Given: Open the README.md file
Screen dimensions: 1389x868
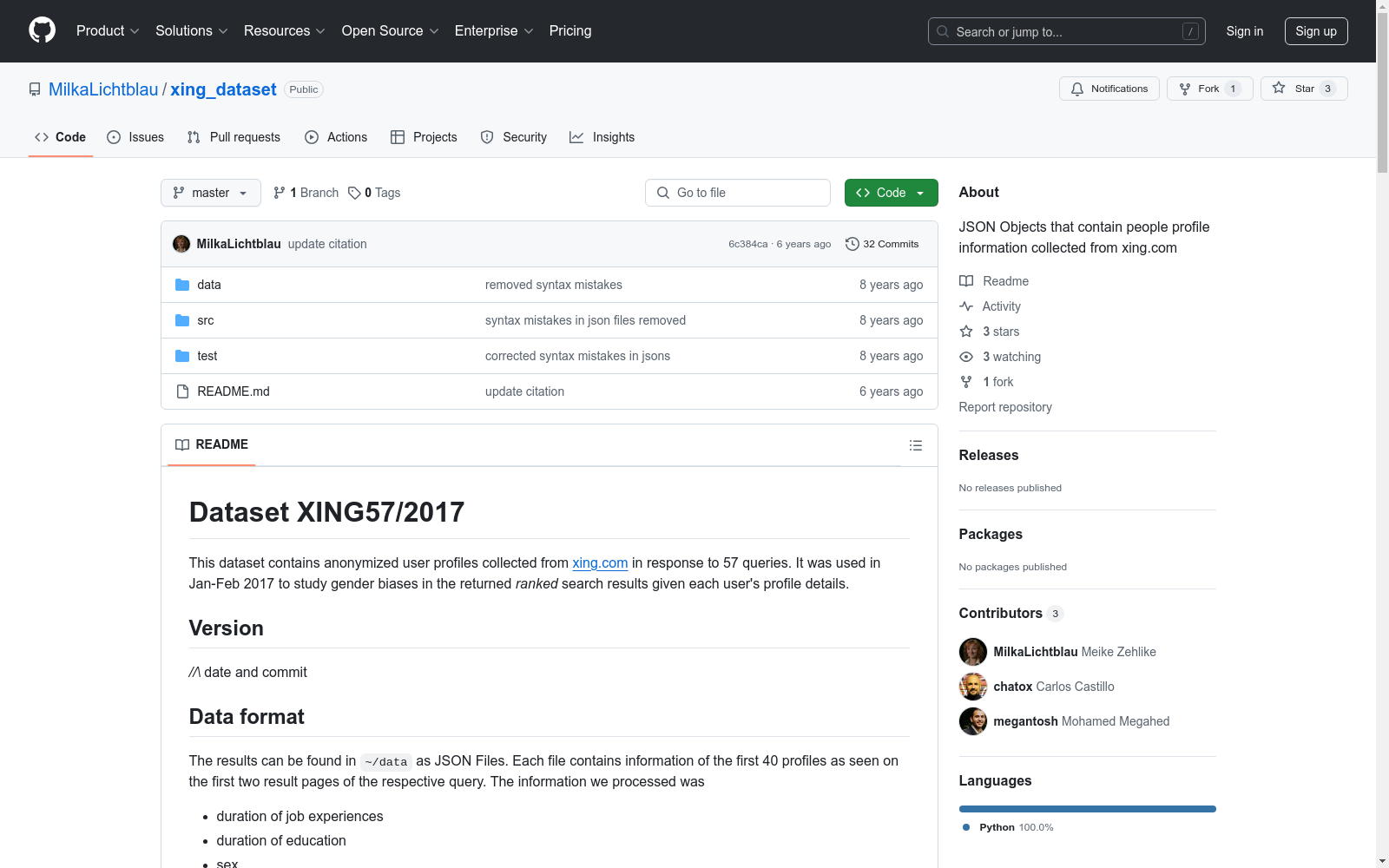Looking at the screenshot, I should 234,391.
